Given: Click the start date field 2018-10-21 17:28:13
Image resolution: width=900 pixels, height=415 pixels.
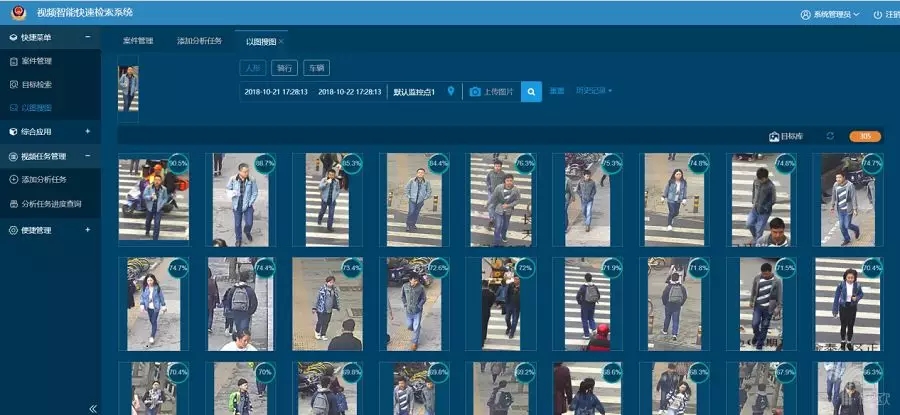Looking at the screenshot, I should [276, 92].
